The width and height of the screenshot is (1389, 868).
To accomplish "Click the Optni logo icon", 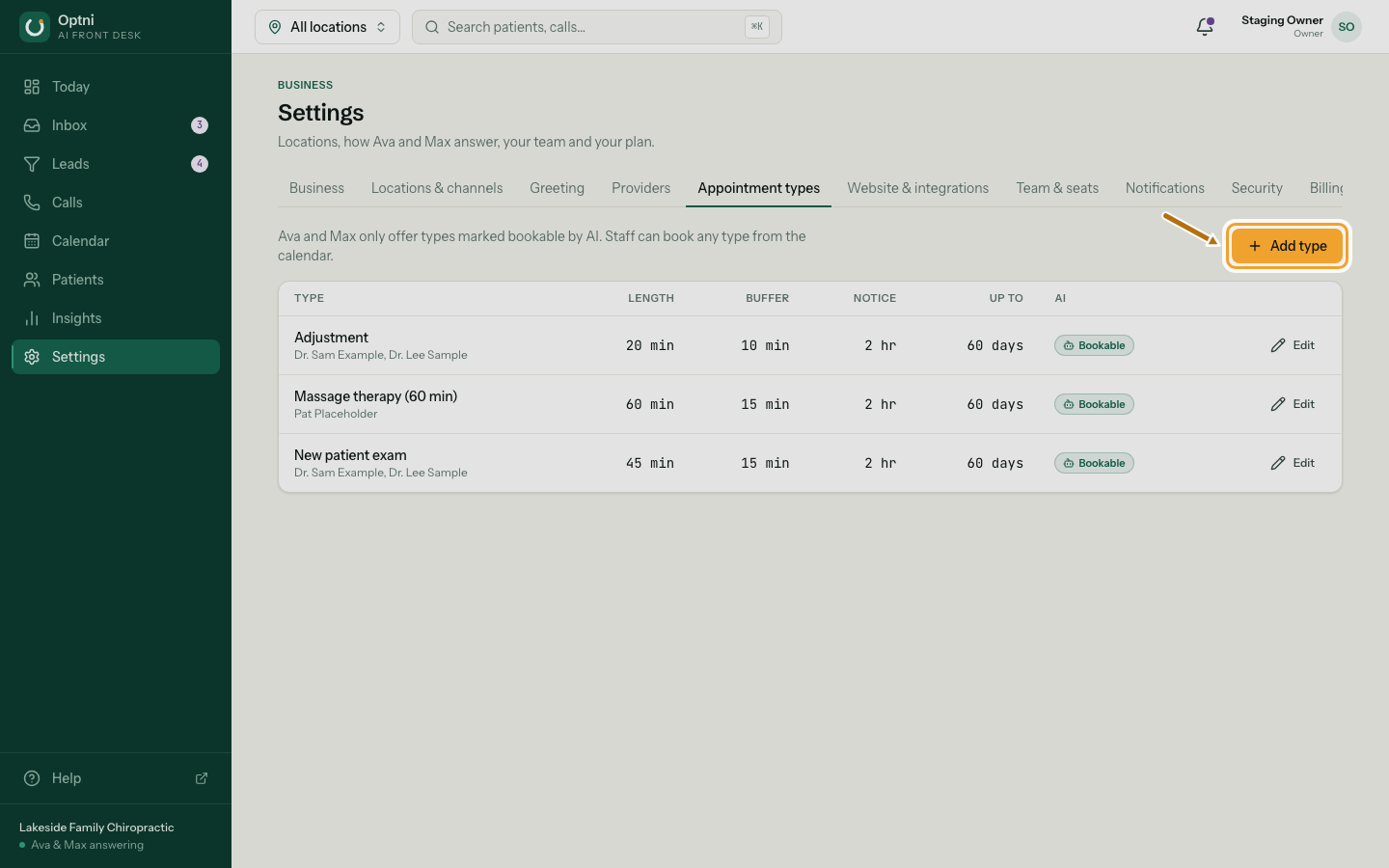I will pyautogui.click(x=35, y=27).
